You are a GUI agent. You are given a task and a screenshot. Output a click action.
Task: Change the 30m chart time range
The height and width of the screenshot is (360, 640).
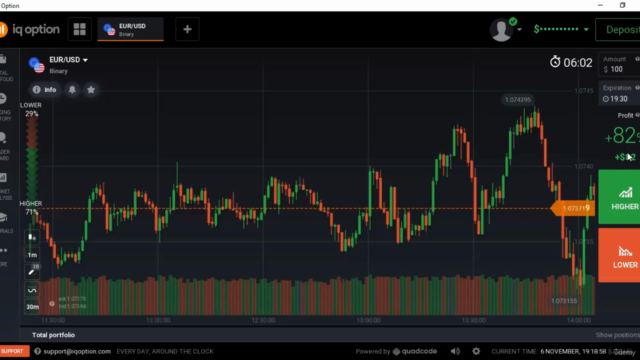point(32,307)
